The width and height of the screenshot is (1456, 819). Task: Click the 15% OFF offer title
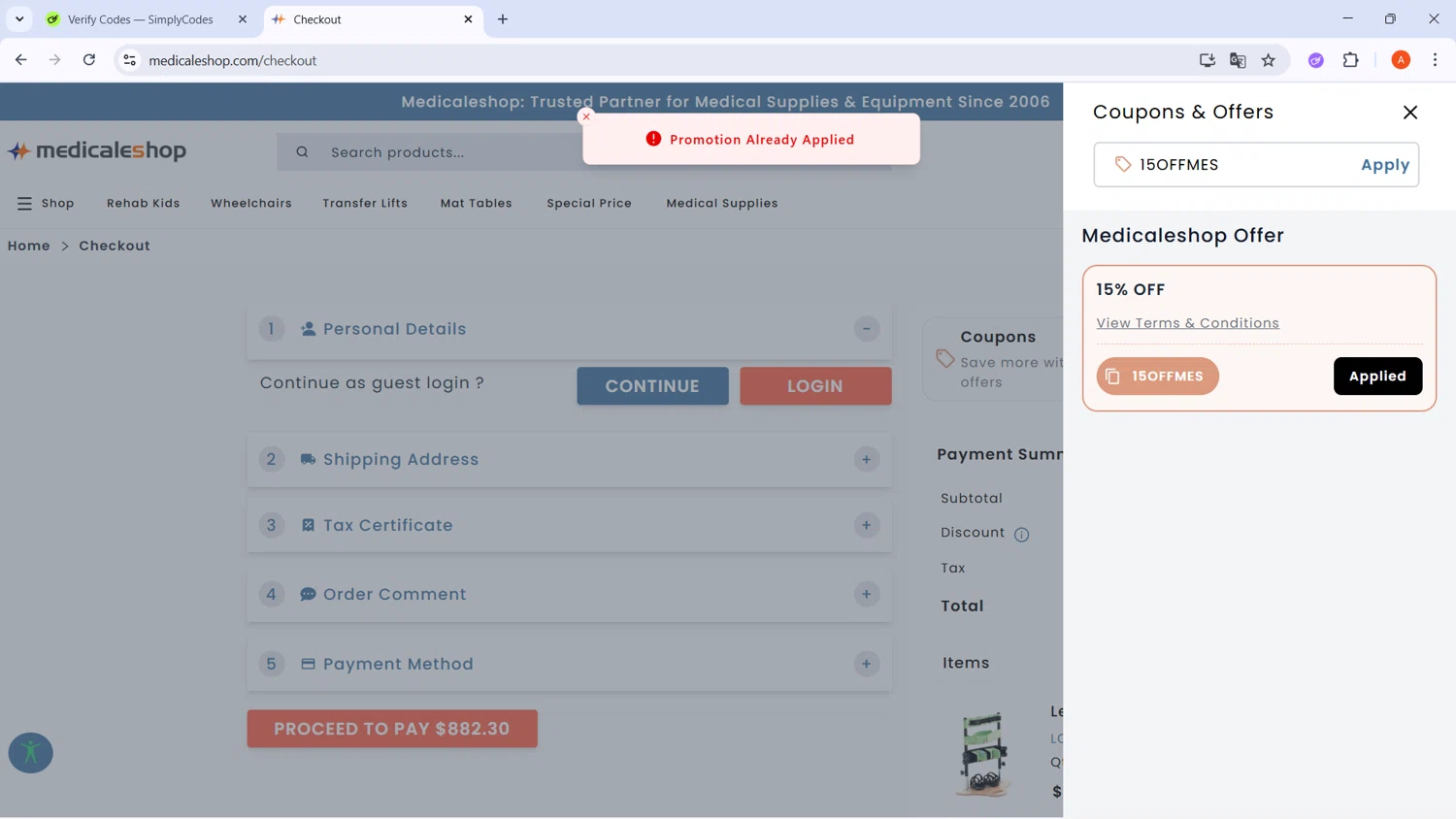click(x=1130, y=290)
